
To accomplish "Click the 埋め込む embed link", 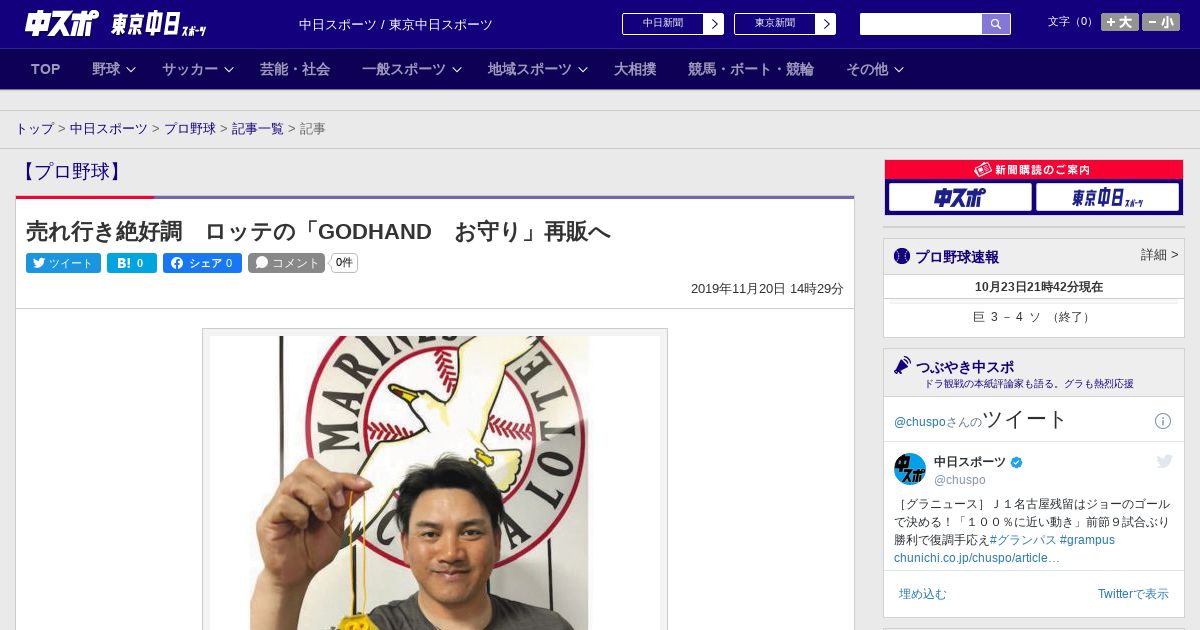I will pos(922,594).
